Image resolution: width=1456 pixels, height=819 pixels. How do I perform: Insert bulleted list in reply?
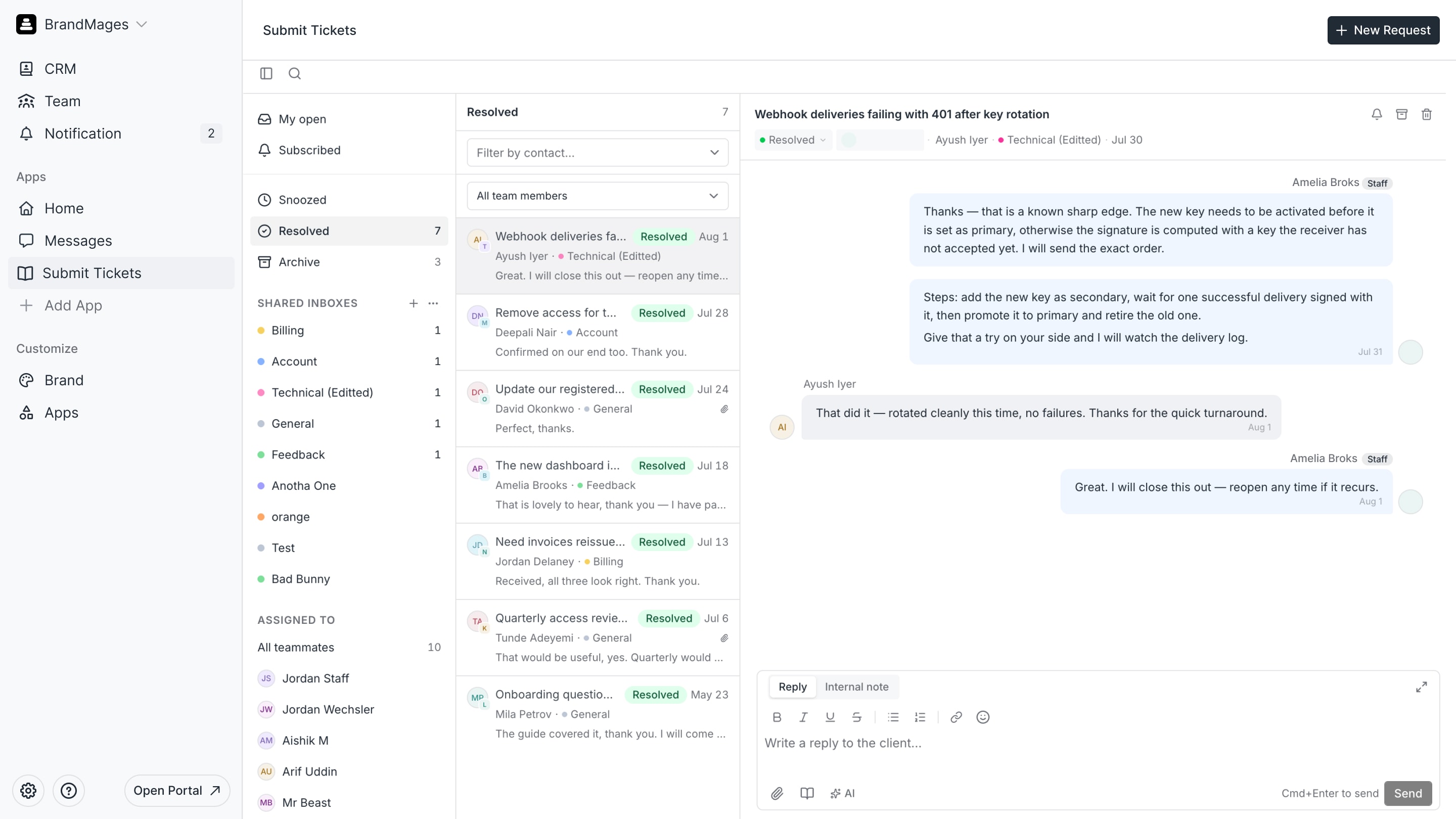[x=893, y=717]
